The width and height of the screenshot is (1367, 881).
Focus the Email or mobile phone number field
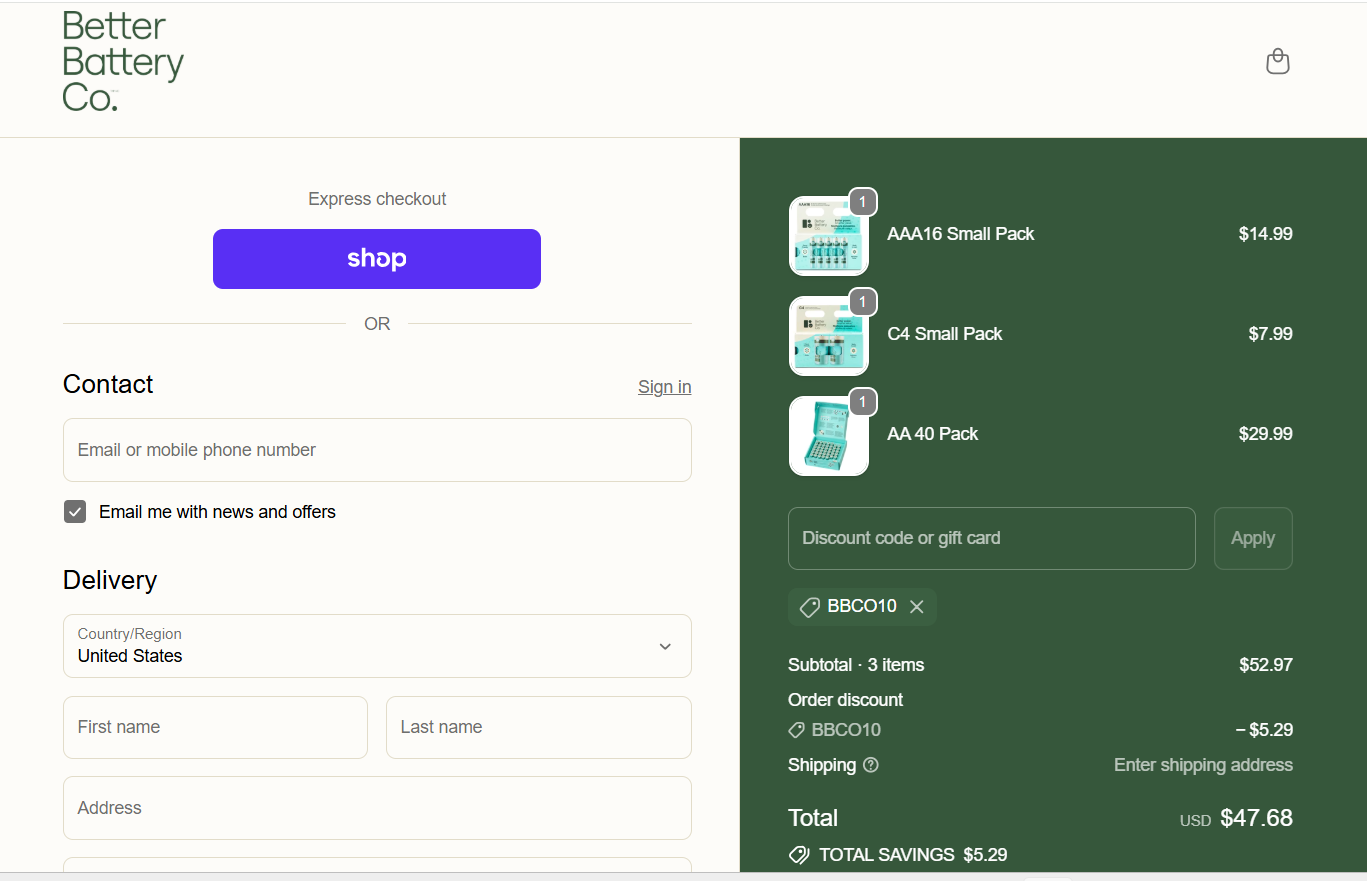(377, 450)
